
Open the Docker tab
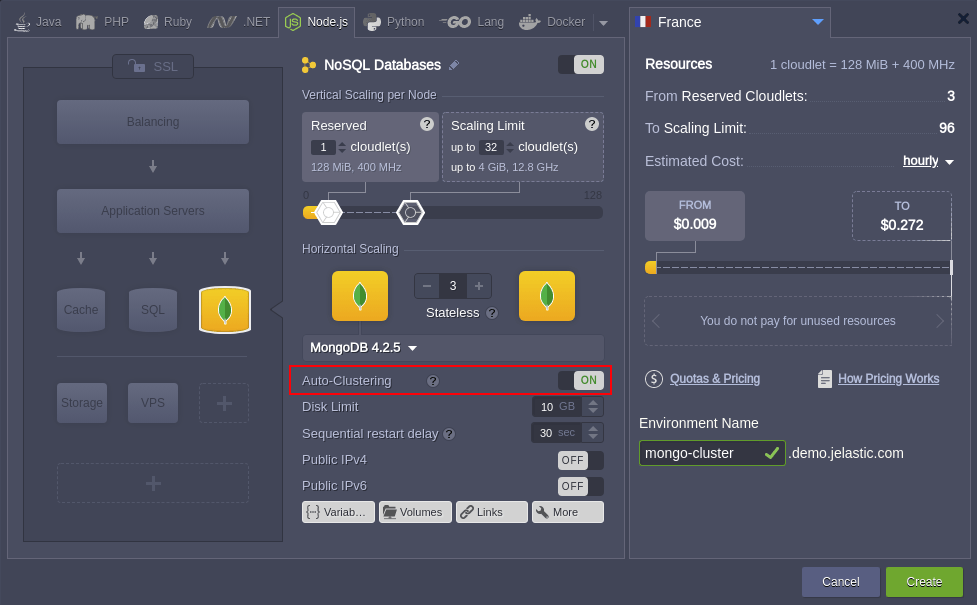click(x=552, y=22)
